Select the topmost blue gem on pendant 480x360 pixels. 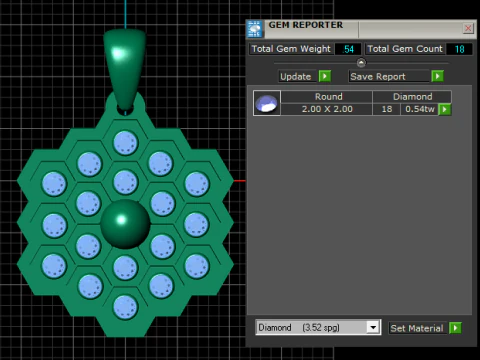[125, 143]
